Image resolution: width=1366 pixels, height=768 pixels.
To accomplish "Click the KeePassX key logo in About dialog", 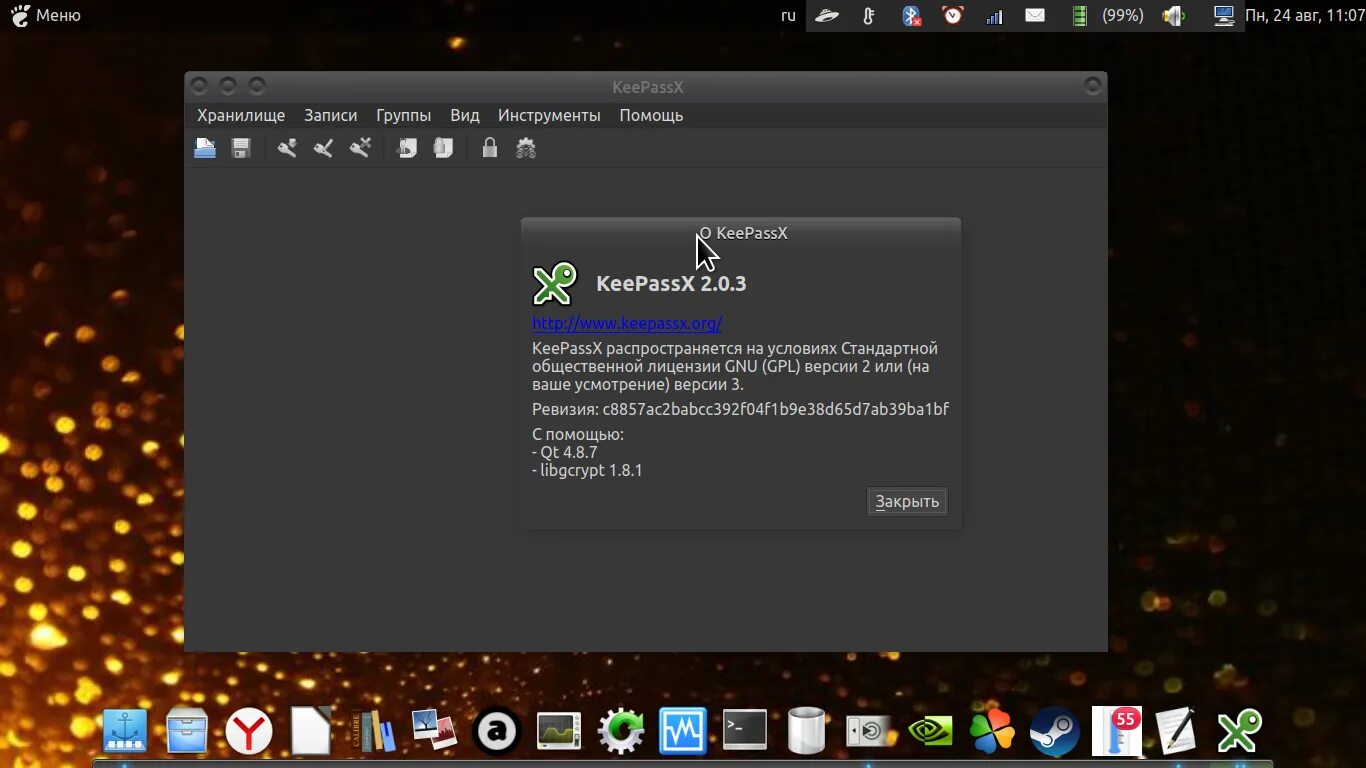I will pos(555,283).
